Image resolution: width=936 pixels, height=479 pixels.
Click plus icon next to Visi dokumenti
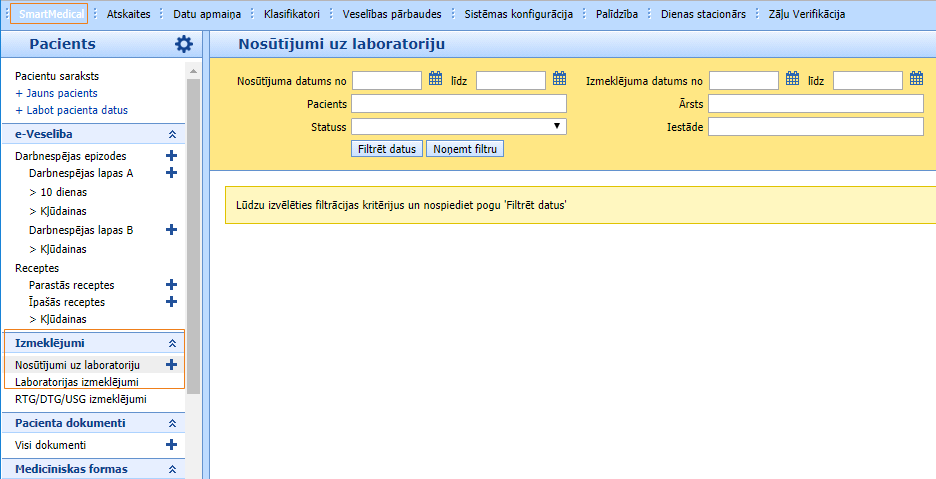pyautogui.click(x=171, y=445)
